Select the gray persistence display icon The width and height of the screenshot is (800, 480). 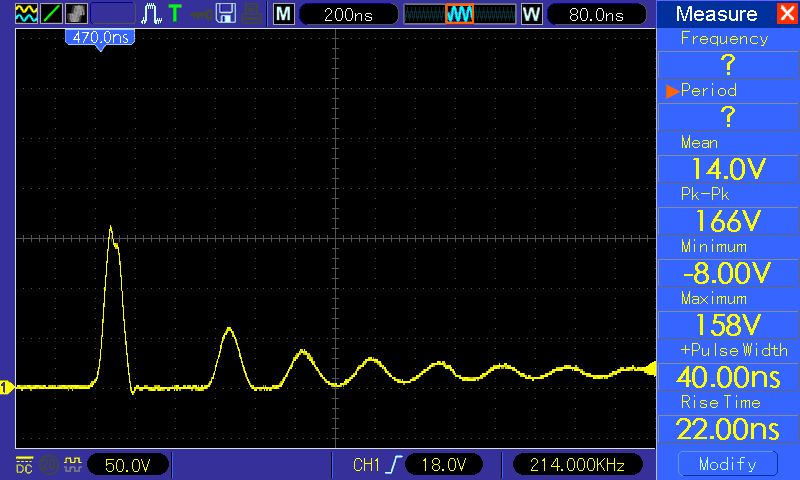pos(76,13)
